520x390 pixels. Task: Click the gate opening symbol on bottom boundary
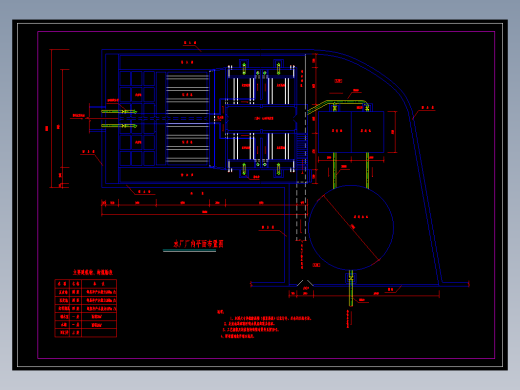pyautogui.click(x=305, y=283)
